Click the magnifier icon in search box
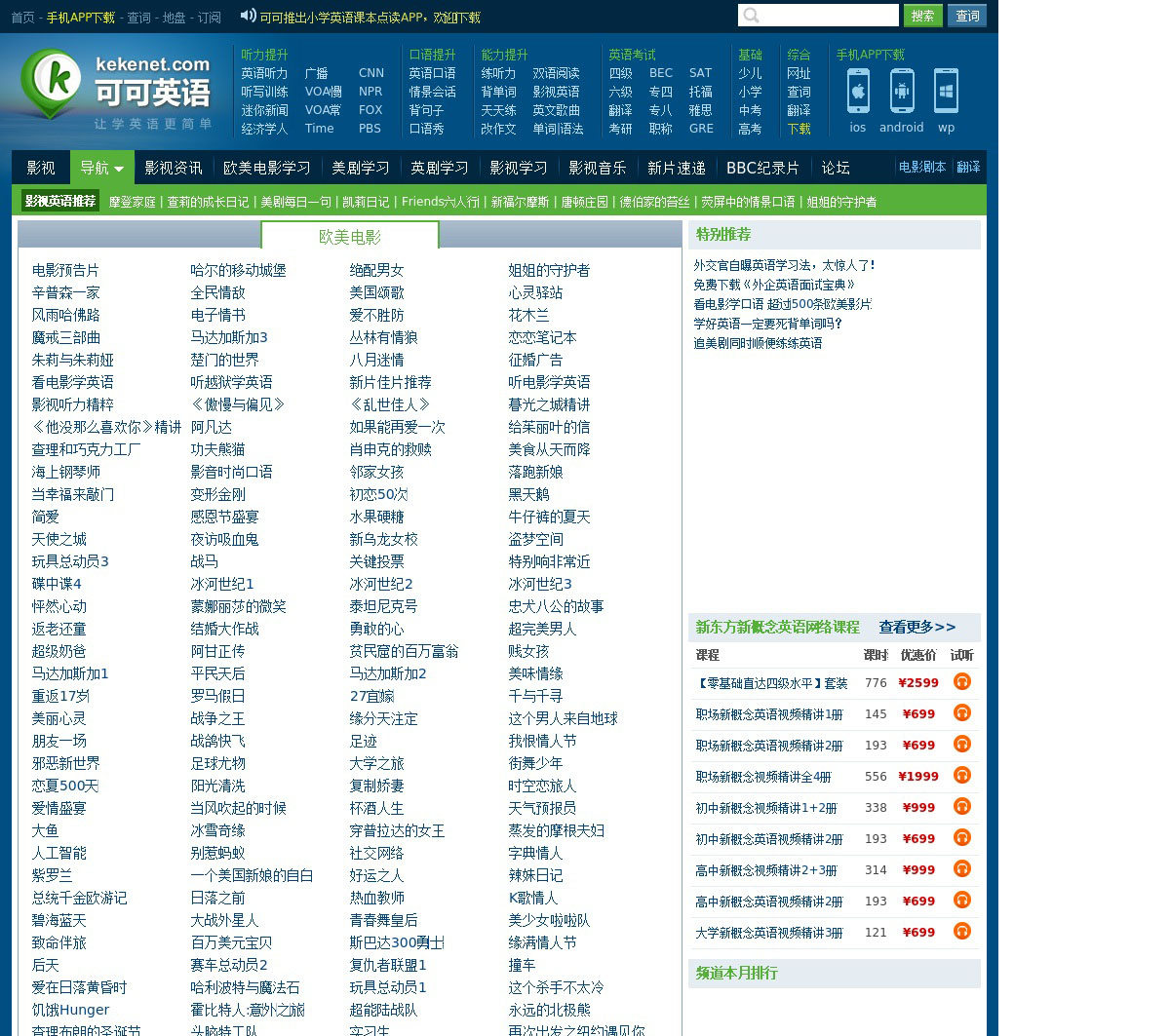 pos(751,16)
